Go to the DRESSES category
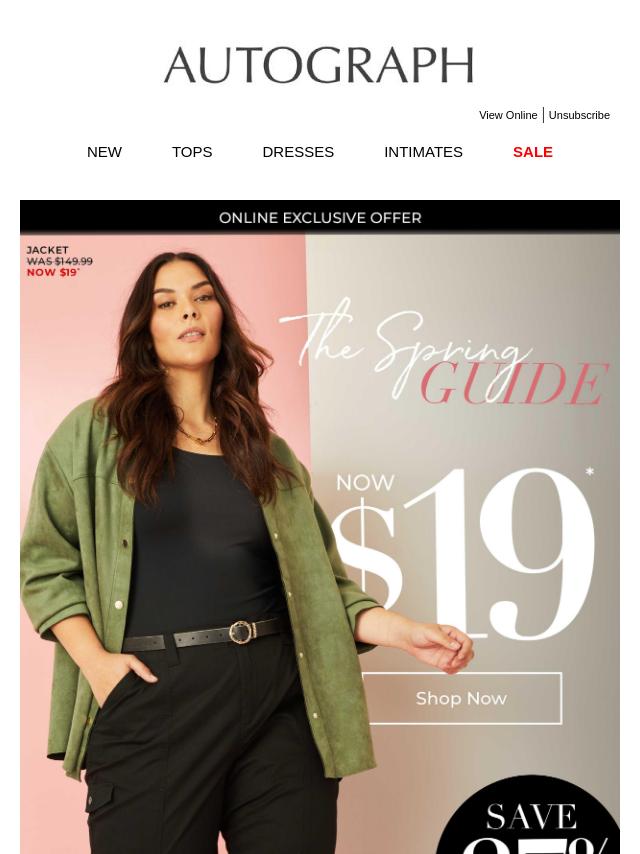 pyautogui.click(x=298, y=152)
